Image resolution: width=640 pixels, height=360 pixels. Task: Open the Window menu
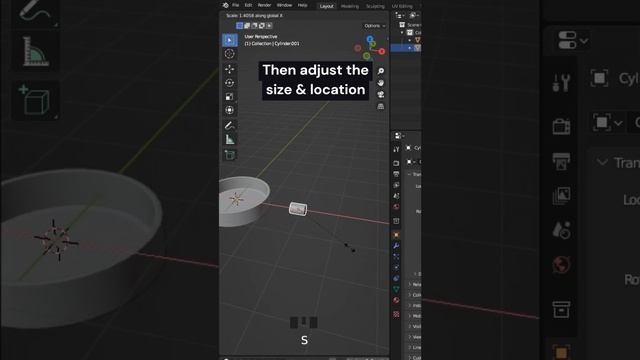pyautogui.click(x=284, y=5)
